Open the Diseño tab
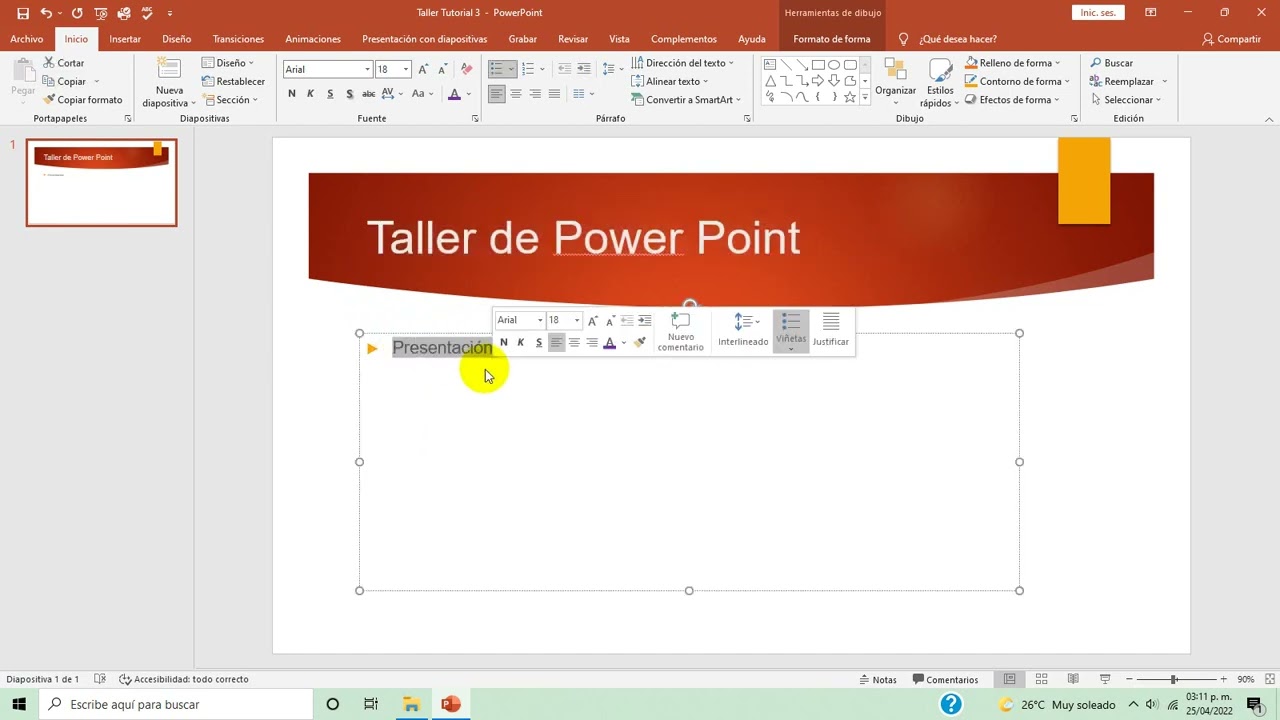This screenshot has width=1280, height=720. pyautogui.click(x=176, y=39)
